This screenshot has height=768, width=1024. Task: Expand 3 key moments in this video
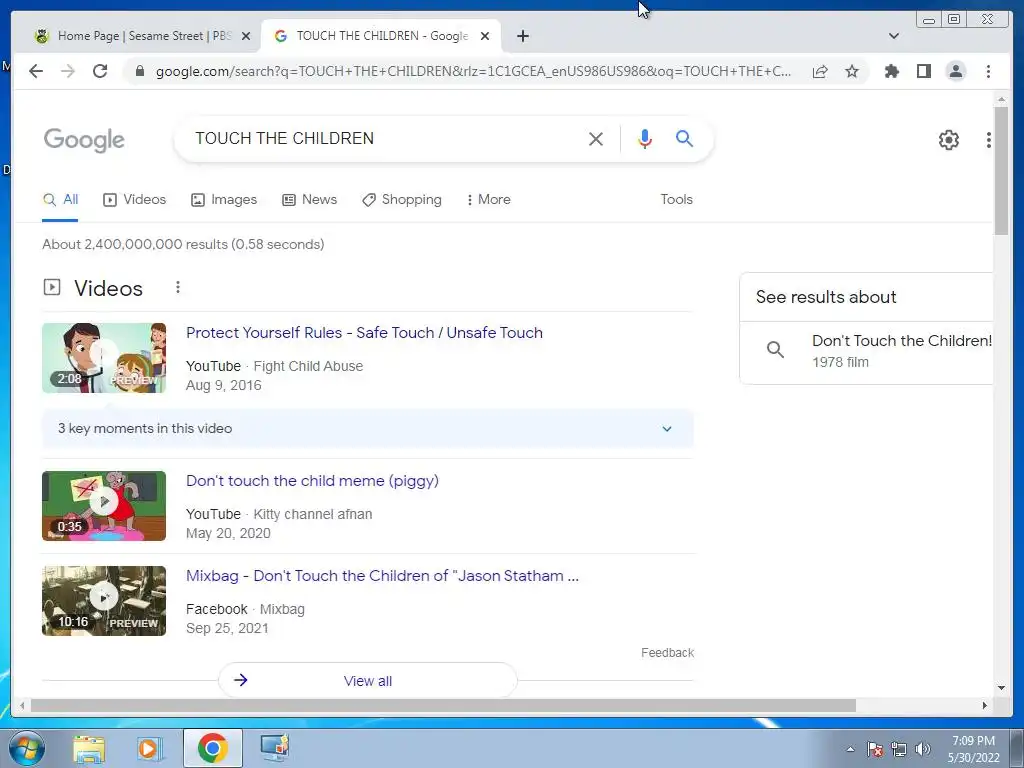click(368, 428)
